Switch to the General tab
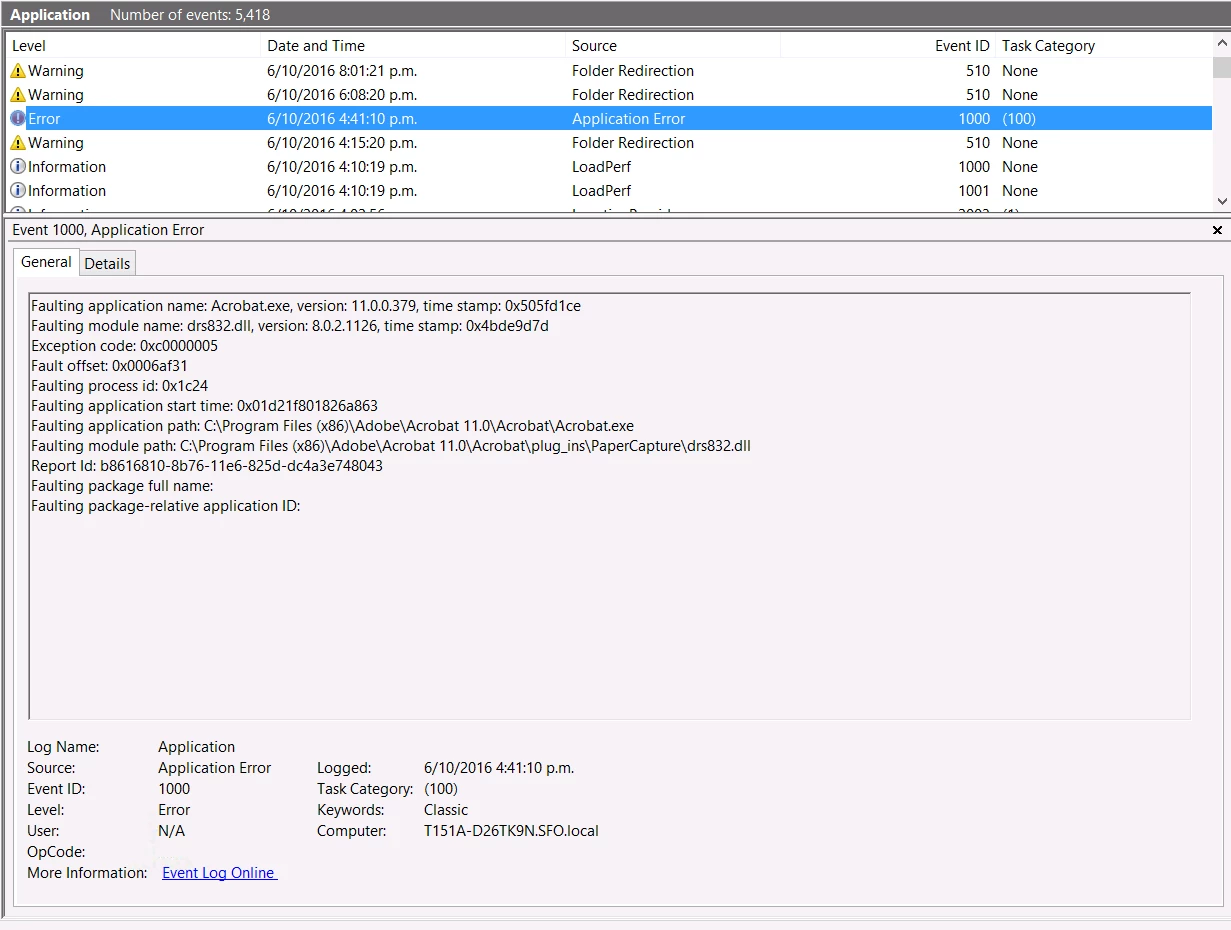1231x930 pixels. coord(47,262)
